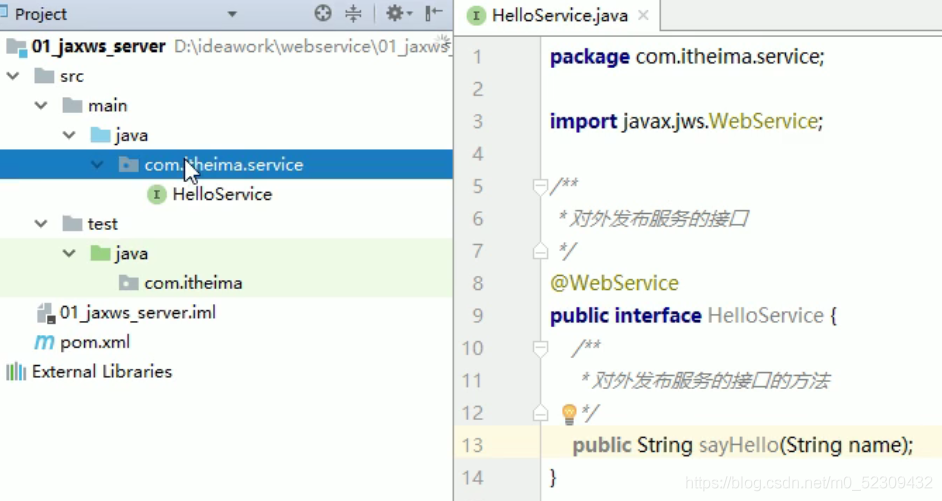
Task: Click the HelloService interface icon in tree
Action: 156,194
